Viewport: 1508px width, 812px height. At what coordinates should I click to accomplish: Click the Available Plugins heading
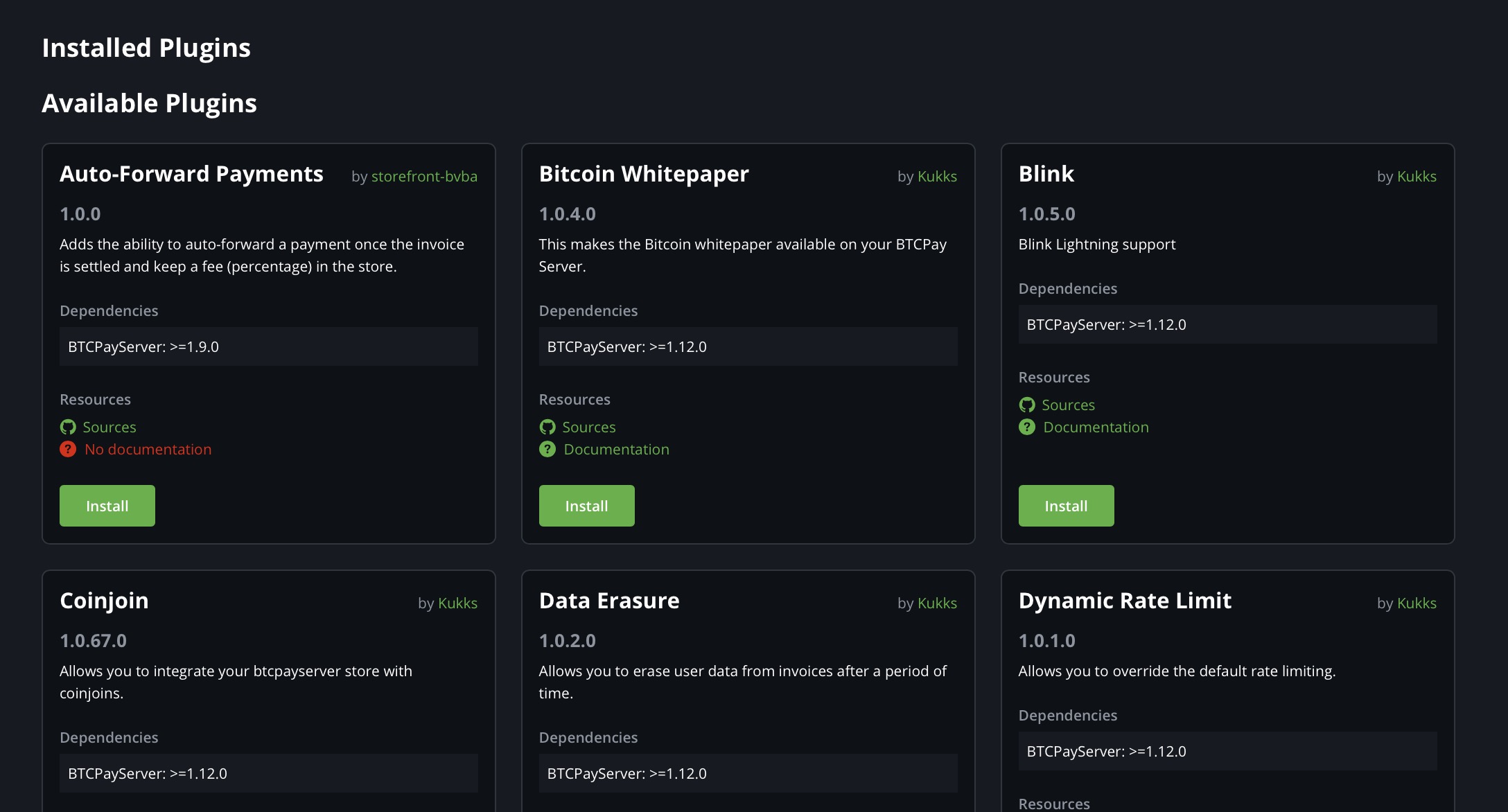coord(149,103)
